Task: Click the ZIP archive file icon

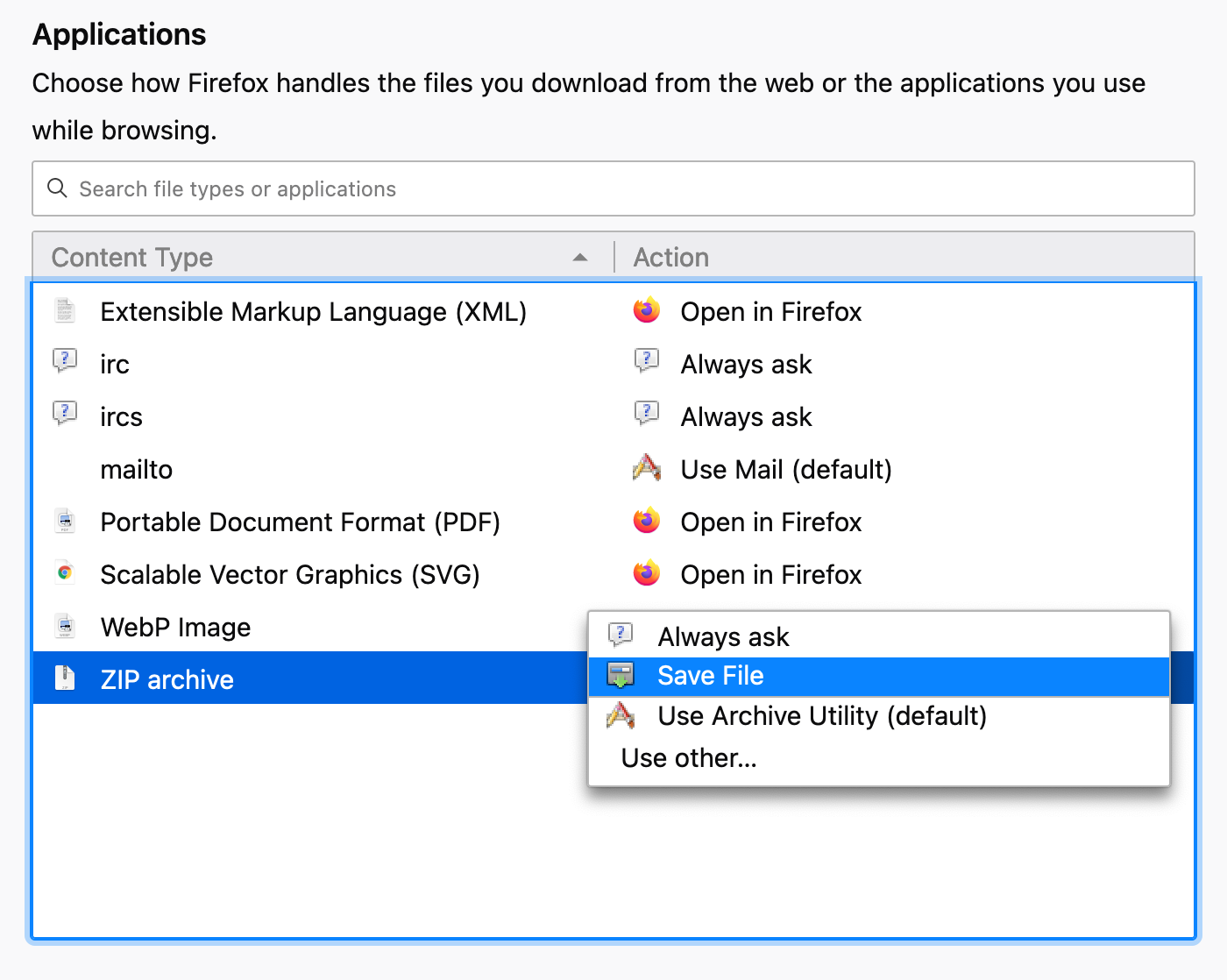Action: 65,678
